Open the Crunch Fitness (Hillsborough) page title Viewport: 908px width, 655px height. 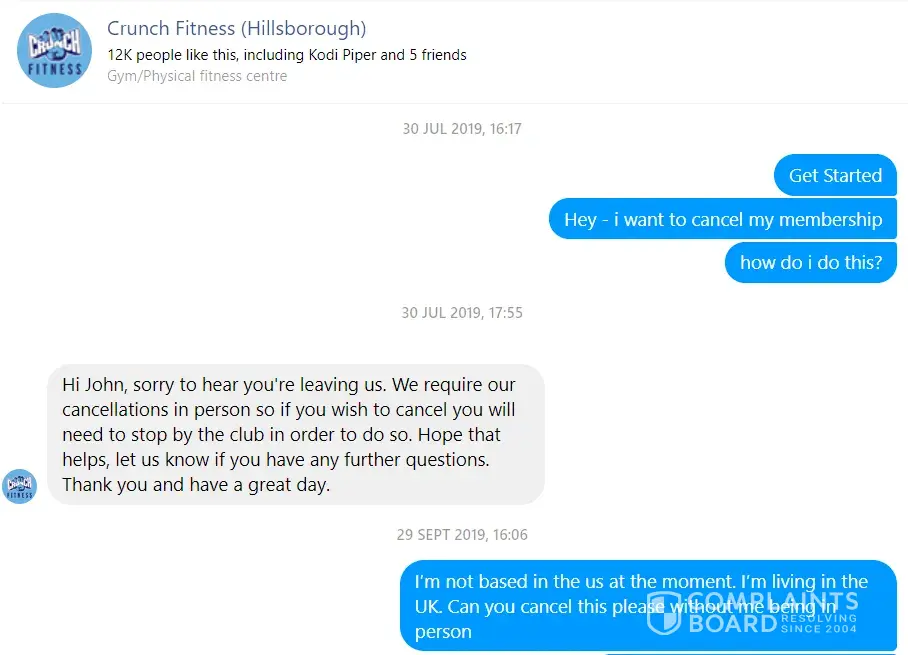(x=236, y=28)
